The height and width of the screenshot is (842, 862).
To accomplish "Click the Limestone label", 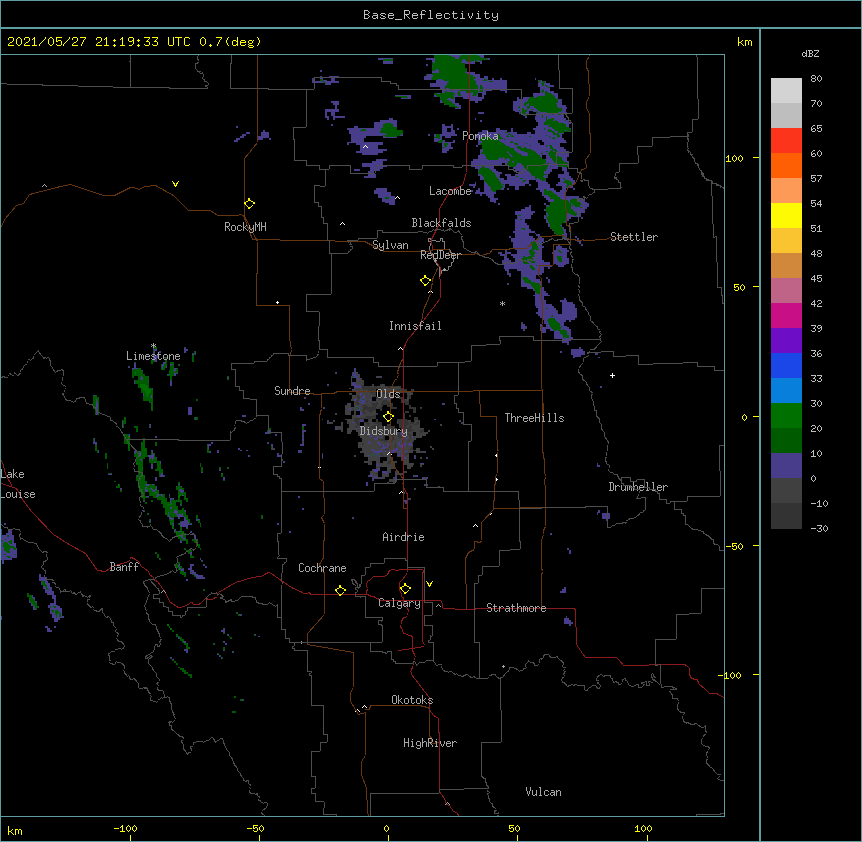I will pos(153,356).
